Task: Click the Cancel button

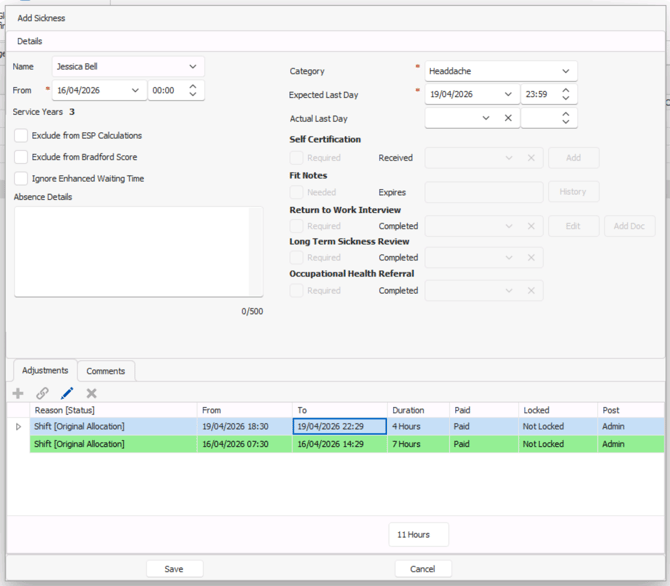Action: click(422, 568)
